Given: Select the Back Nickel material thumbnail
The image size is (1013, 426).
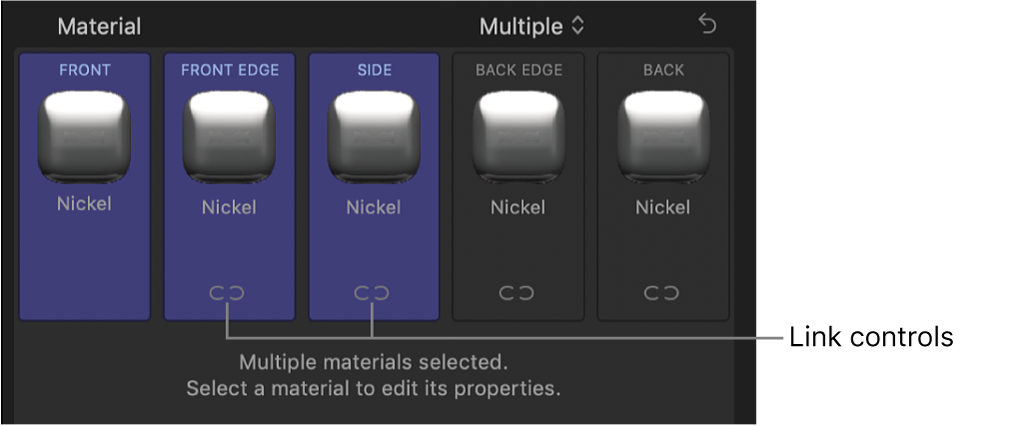Looking at the screenshot, I should point(663,138).
